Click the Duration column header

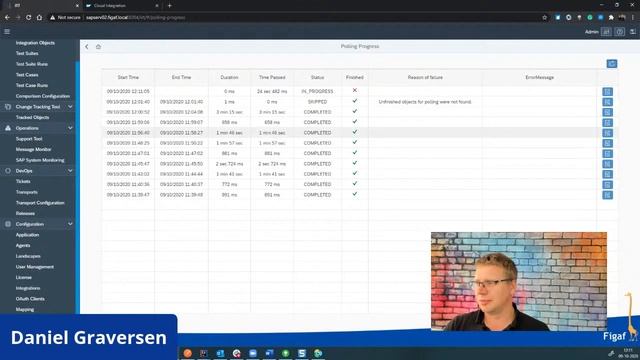pos(229,77)
